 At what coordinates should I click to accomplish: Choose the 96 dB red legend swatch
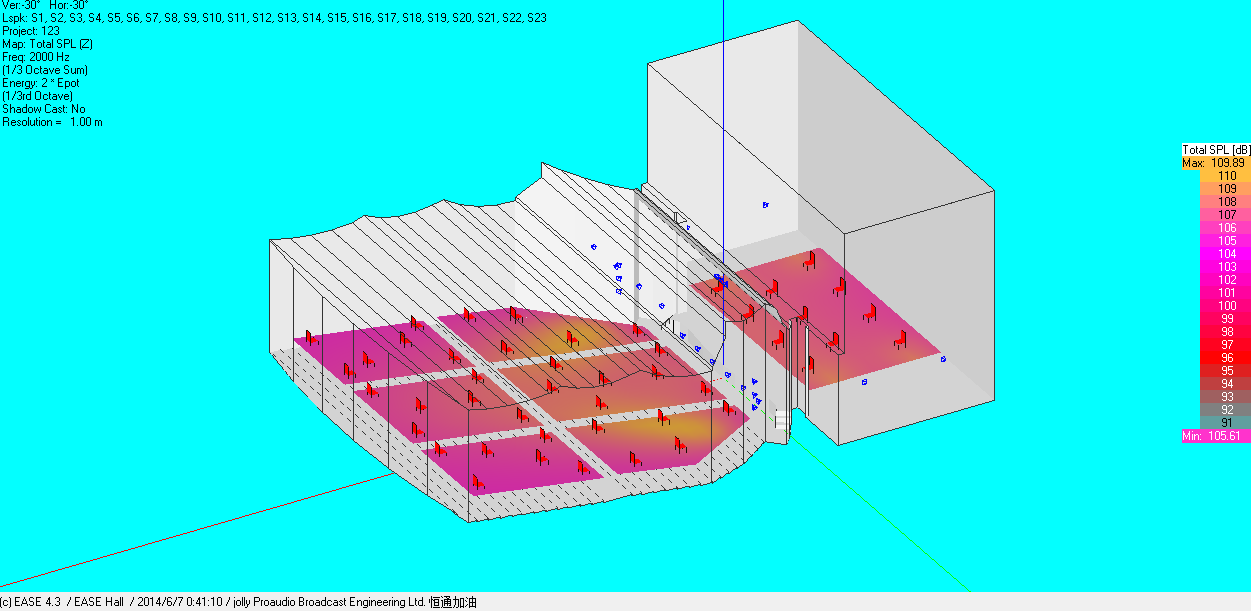(x=1216, y=358)
